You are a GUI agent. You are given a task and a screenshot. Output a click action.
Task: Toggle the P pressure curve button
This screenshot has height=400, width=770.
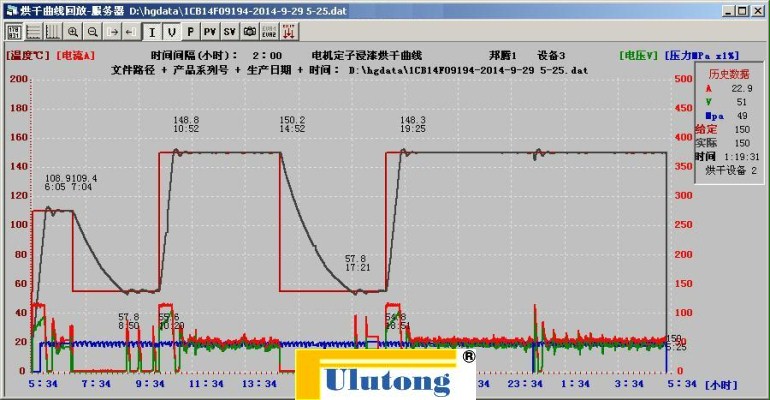point(190,32)
